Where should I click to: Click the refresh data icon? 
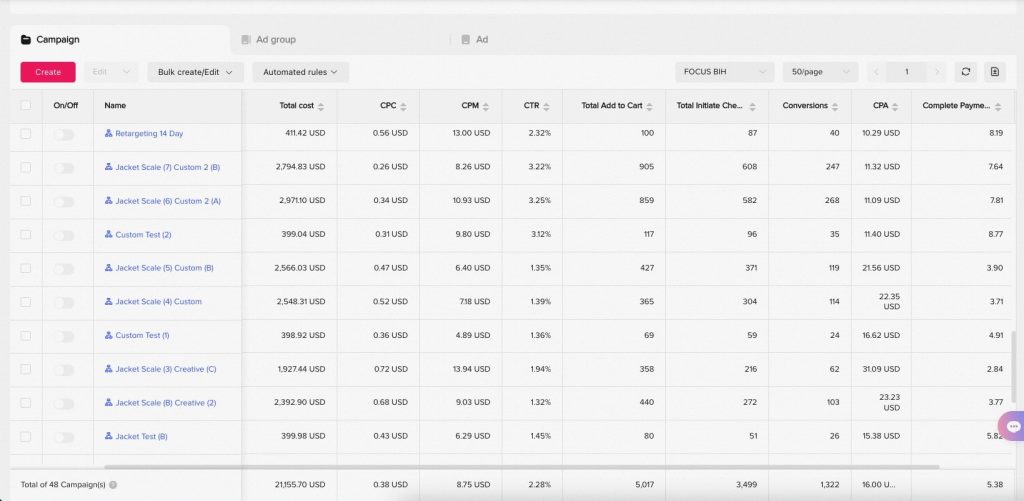(x=965, y=72)
